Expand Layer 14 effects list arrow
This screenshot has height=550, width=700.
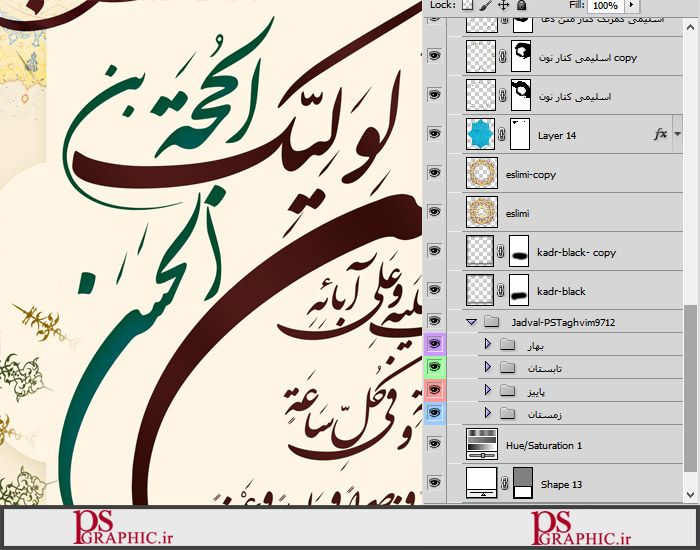tap(677, 133)
